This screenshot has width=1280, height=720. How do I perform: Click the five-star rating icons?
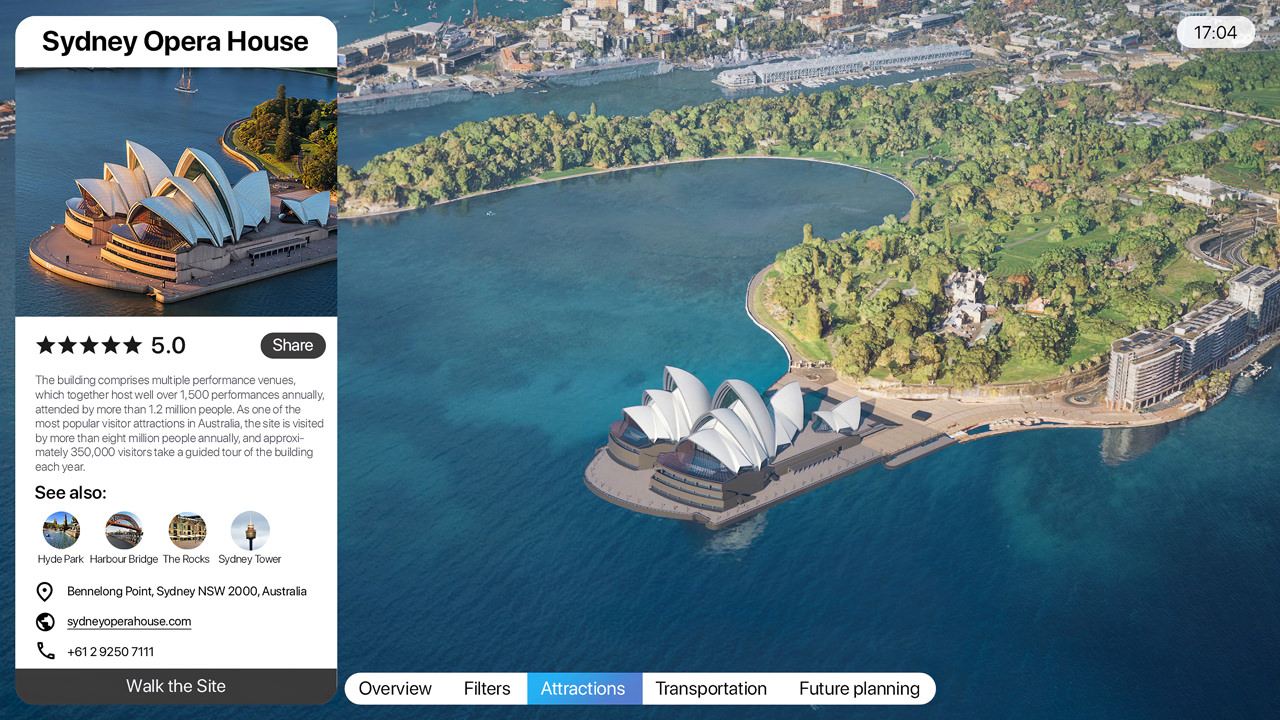point(89,345)
